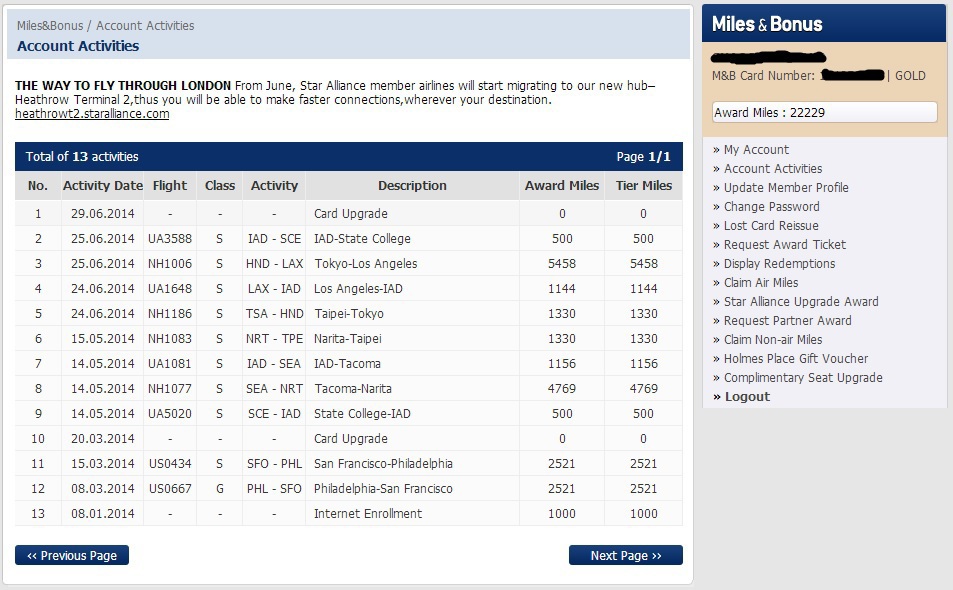Open Lost Card Reissue
953x590 pixels.
click(x=771, y=225)
